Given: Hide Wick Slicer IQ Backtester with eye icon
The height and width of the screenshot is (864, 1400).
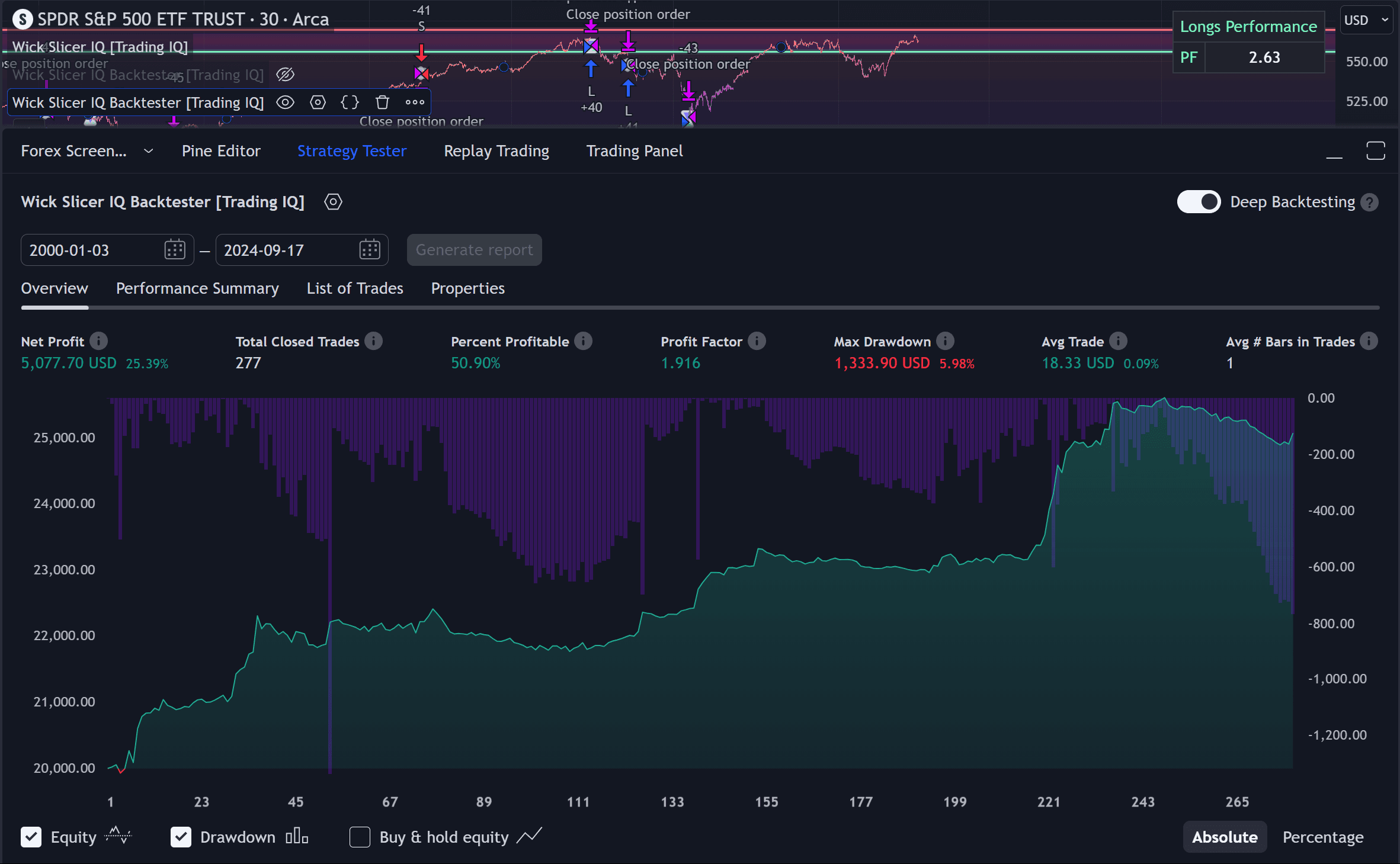Looking at the screenshot, I should click(285, 102).
